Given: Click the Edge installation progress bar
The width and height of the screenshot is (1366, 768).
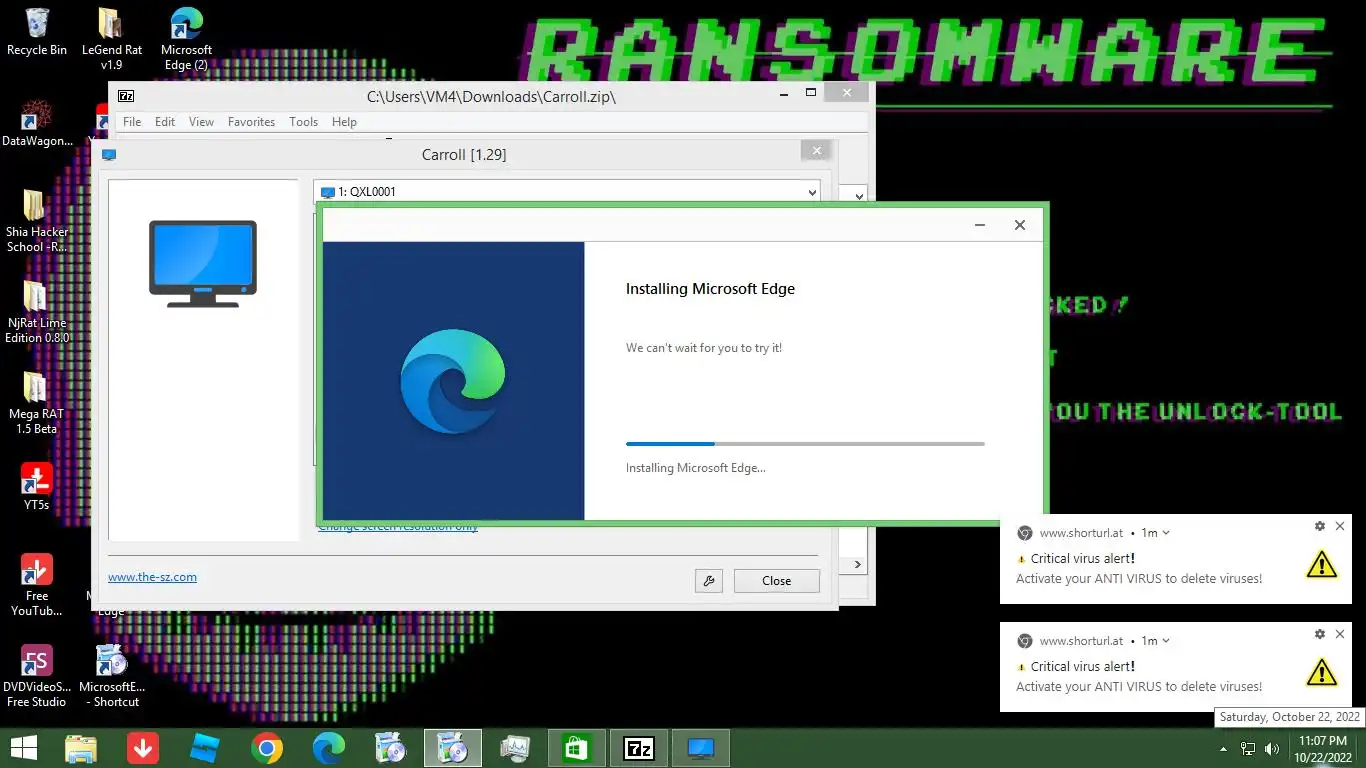Looking at the screenshot, I should pos(805,443).
